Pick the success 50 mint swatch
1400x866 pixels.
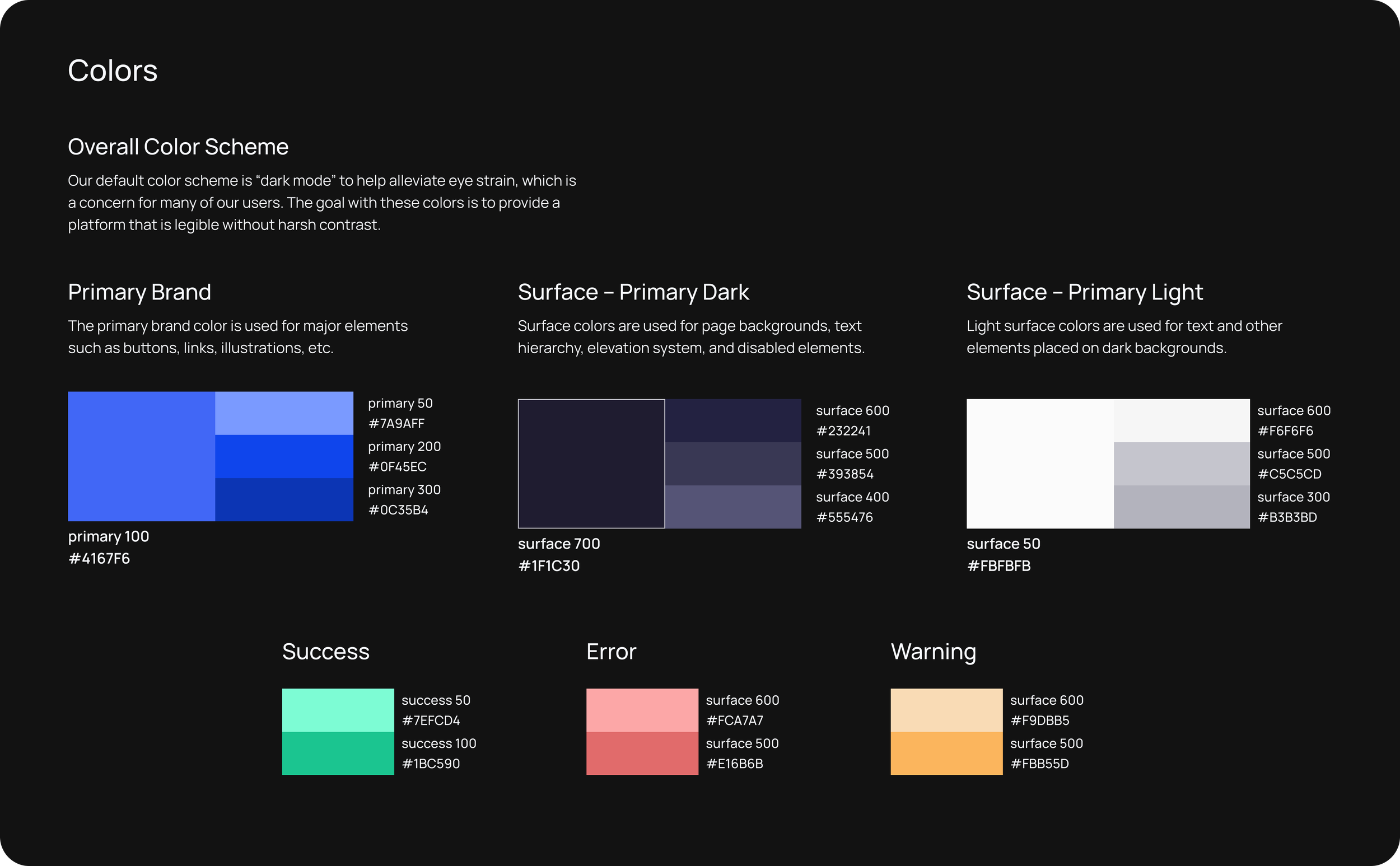pyautogui.click(x=338, y=710)
